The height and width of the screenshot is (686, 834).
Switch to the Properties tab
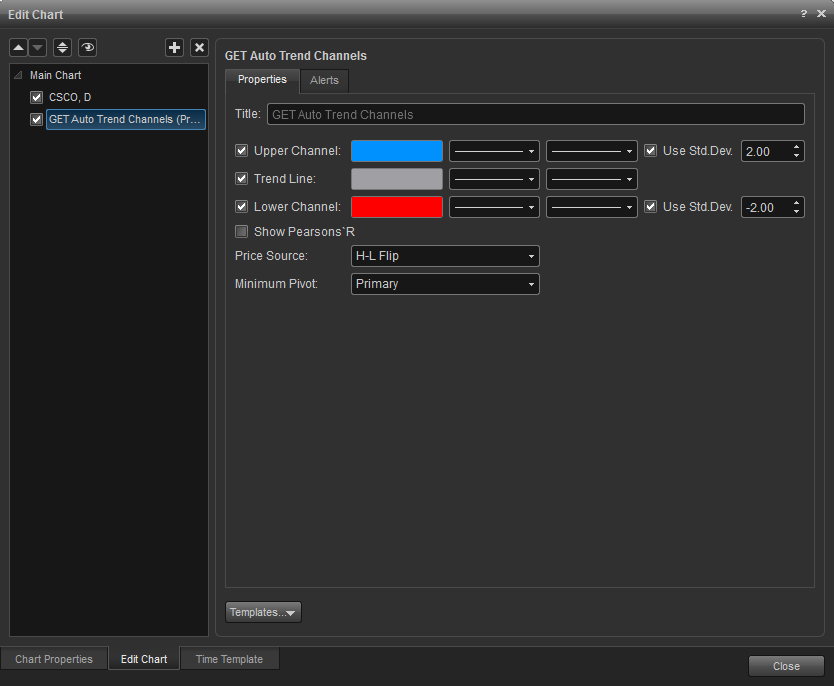click(x=262, y=80)
